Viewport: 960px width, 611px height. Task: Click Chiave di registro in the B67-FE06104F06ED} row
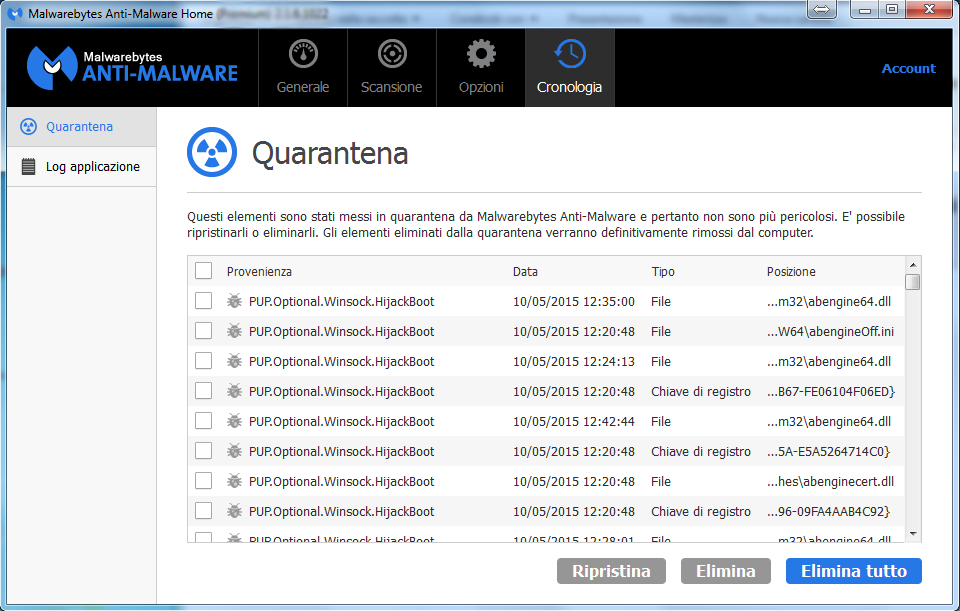coord(701,392)
